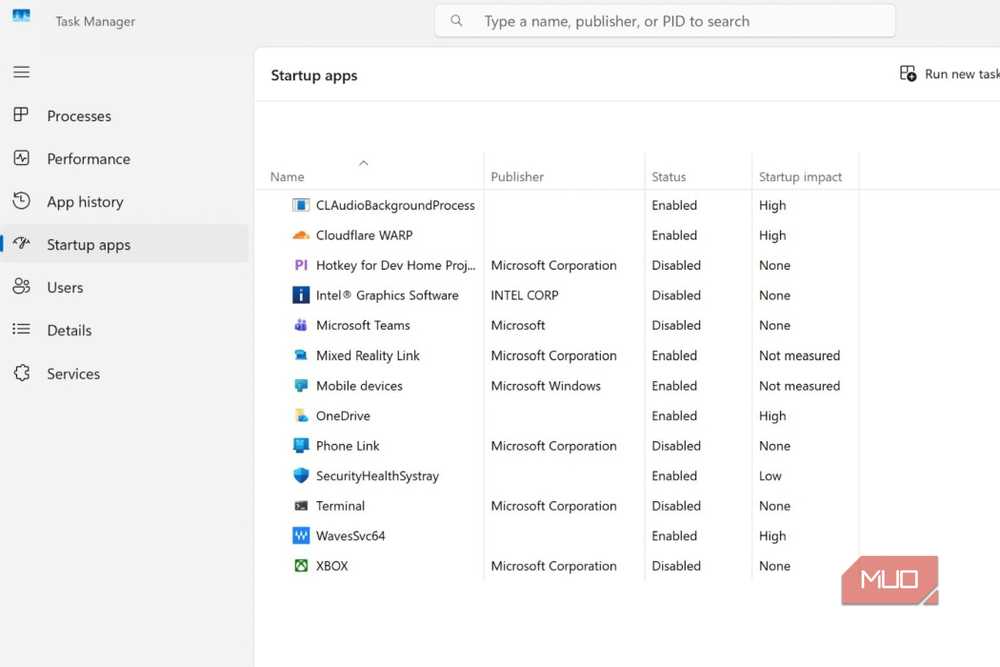
Task: Click the Publisher column header
Action: pos(517,177)
